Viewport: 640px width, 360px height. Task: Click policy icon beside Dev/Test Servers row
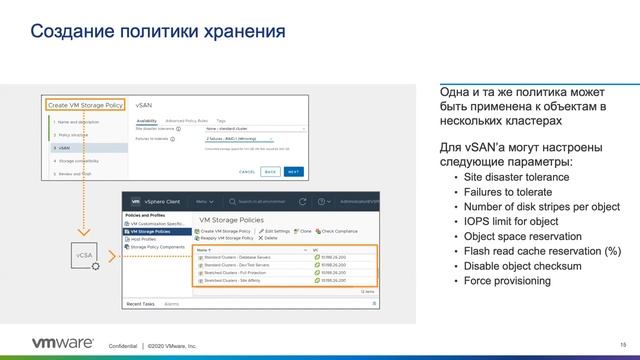(200, 266)
